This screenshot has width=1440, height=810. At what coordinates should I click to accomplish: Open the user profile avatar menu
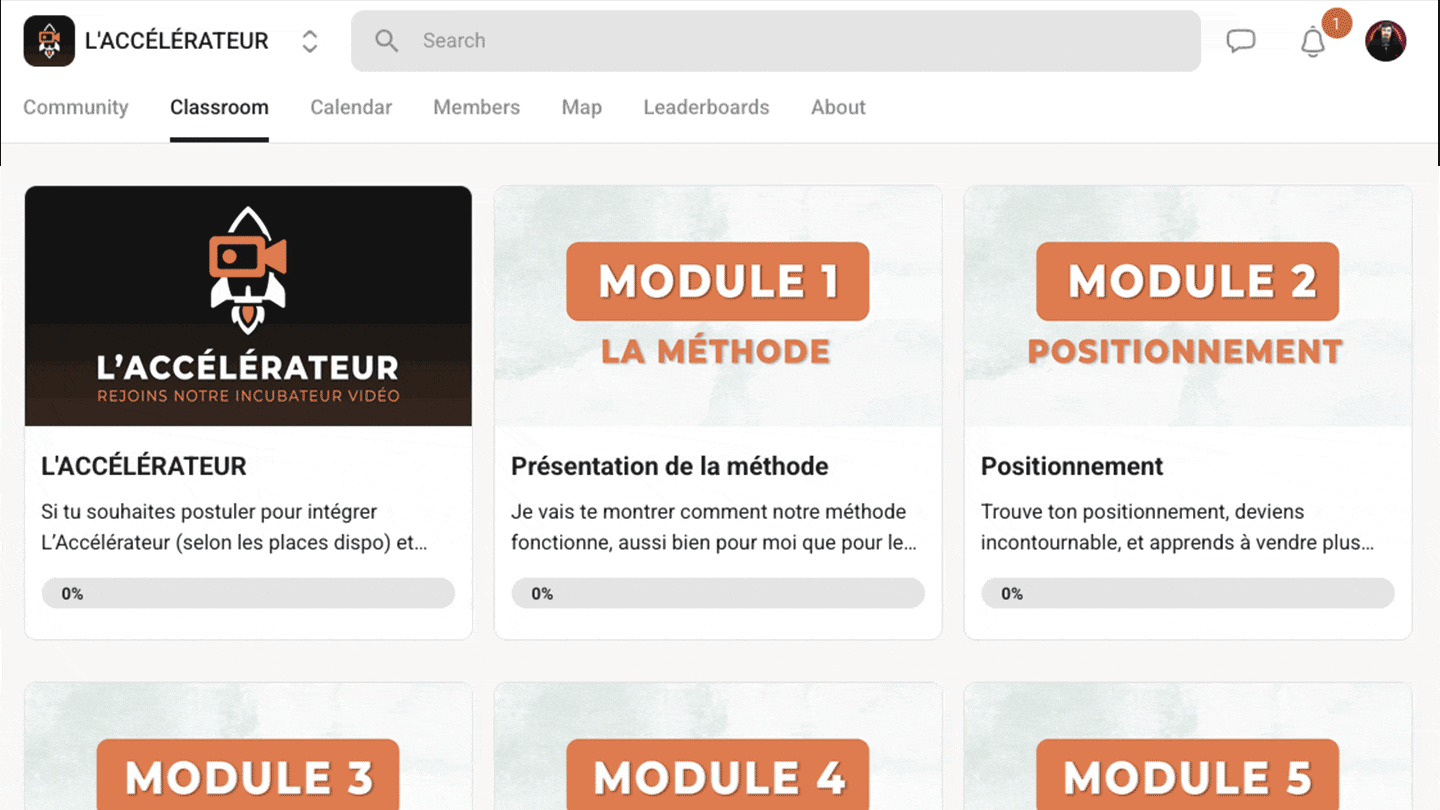pyautogui.click(x=1386, y=41)
